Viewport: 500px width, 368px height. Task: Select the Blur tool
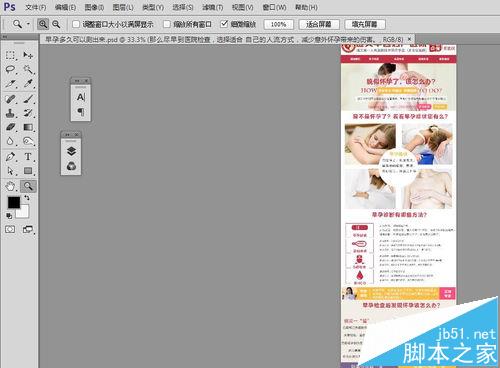click(x=10, y=141)
